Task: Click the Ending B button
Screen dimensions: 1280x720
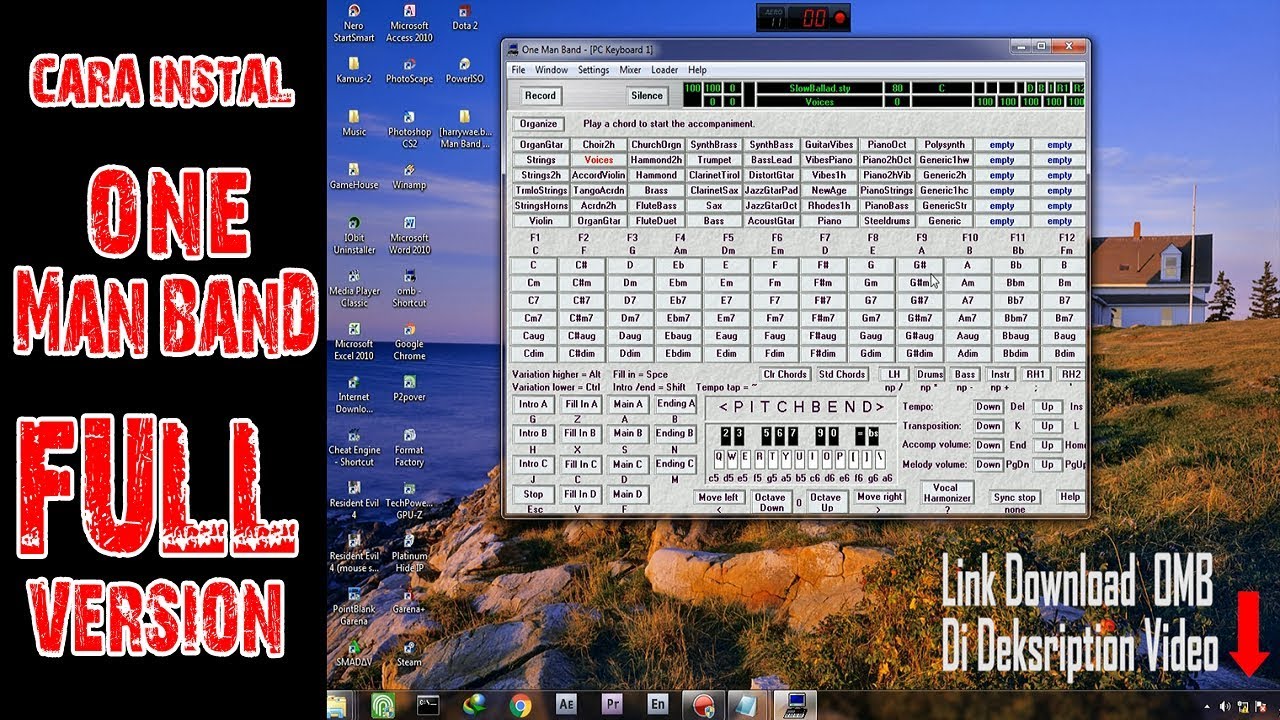Action: tap(675, 434)
